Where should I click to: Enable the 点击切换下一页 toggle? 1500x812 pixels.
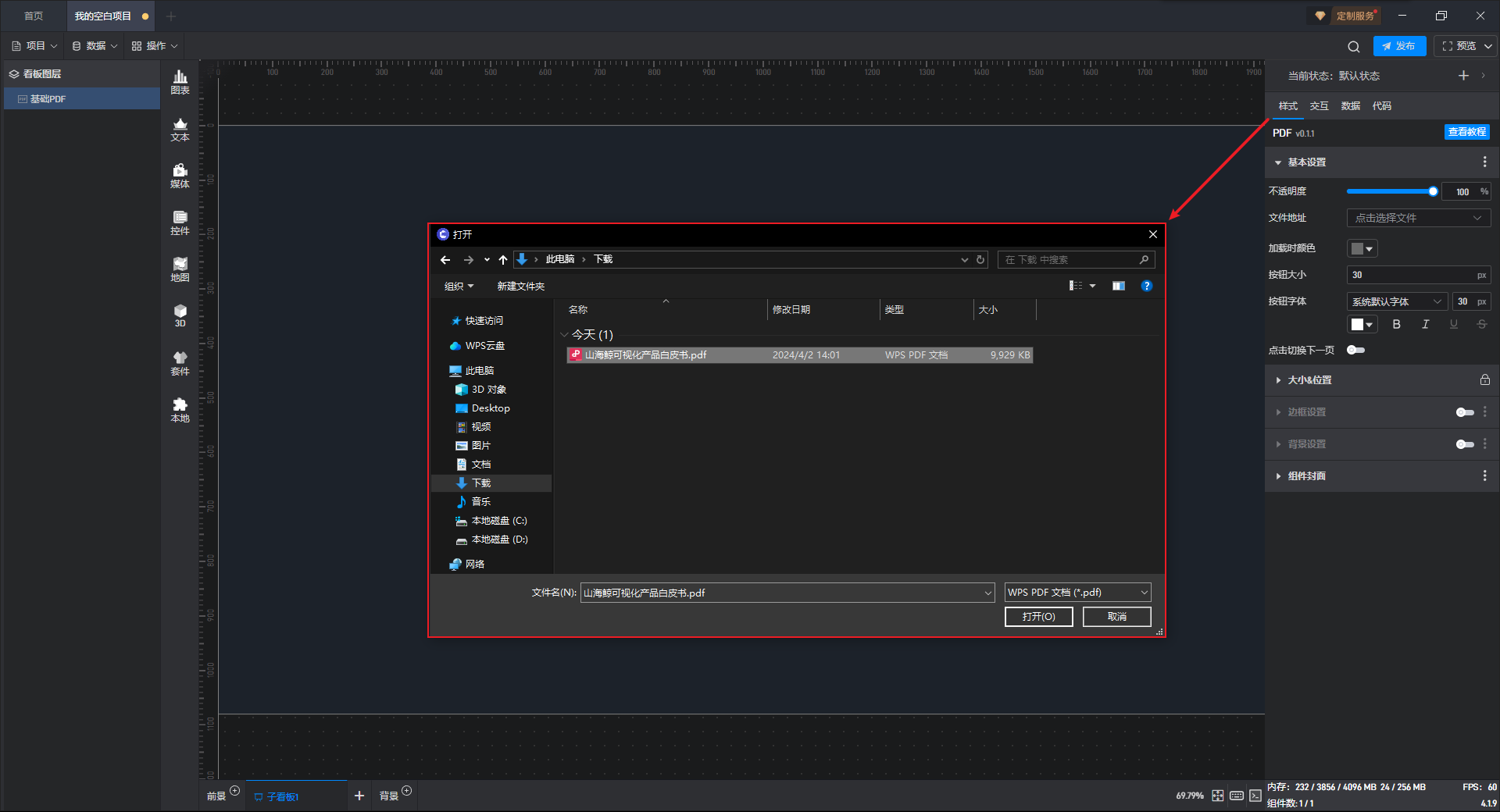point(1355,350)
